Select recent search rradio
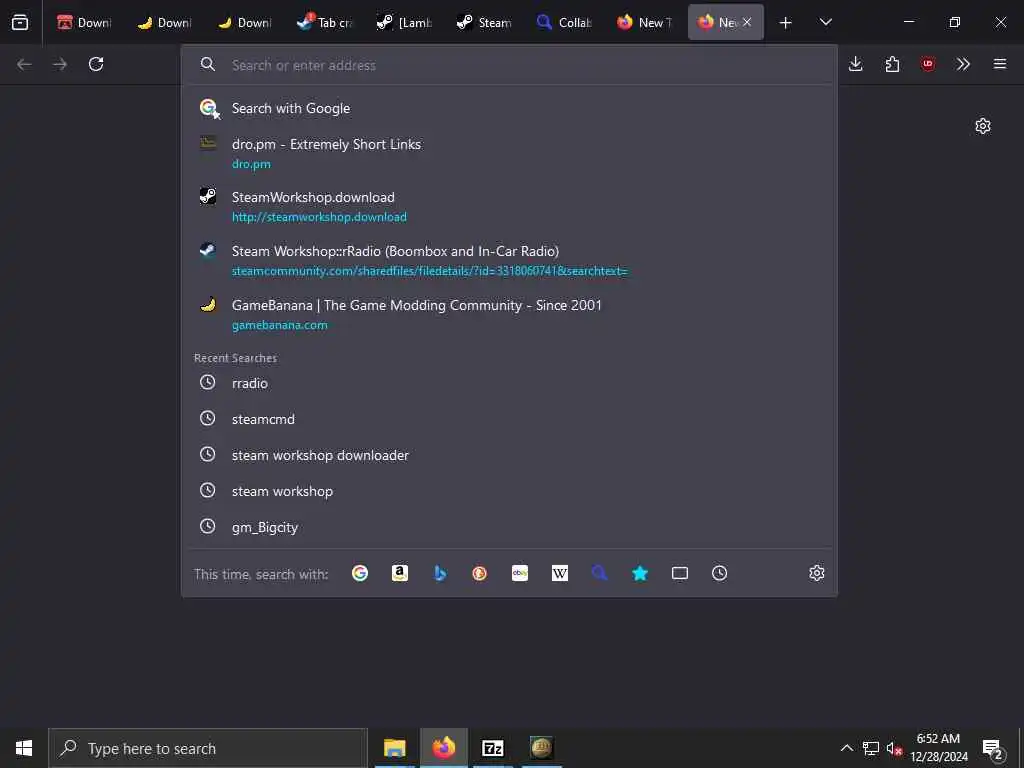This screenshot has height=768, width=1024. pyautogui.click(x=509, y=383)
